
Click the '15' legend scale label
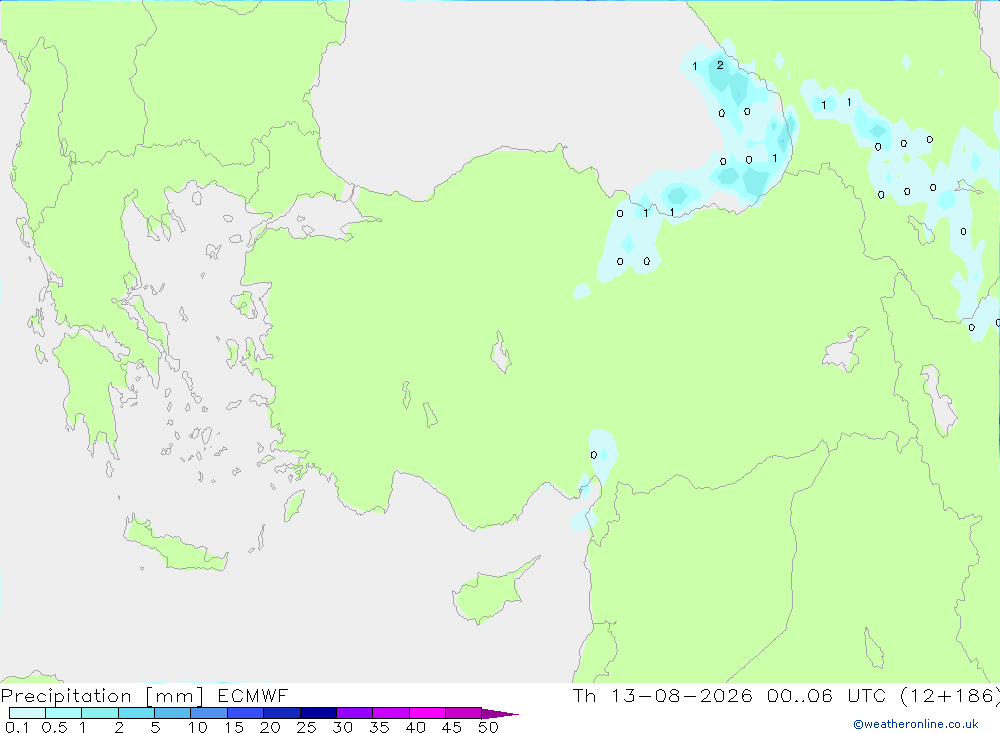[x=234, y=727]
